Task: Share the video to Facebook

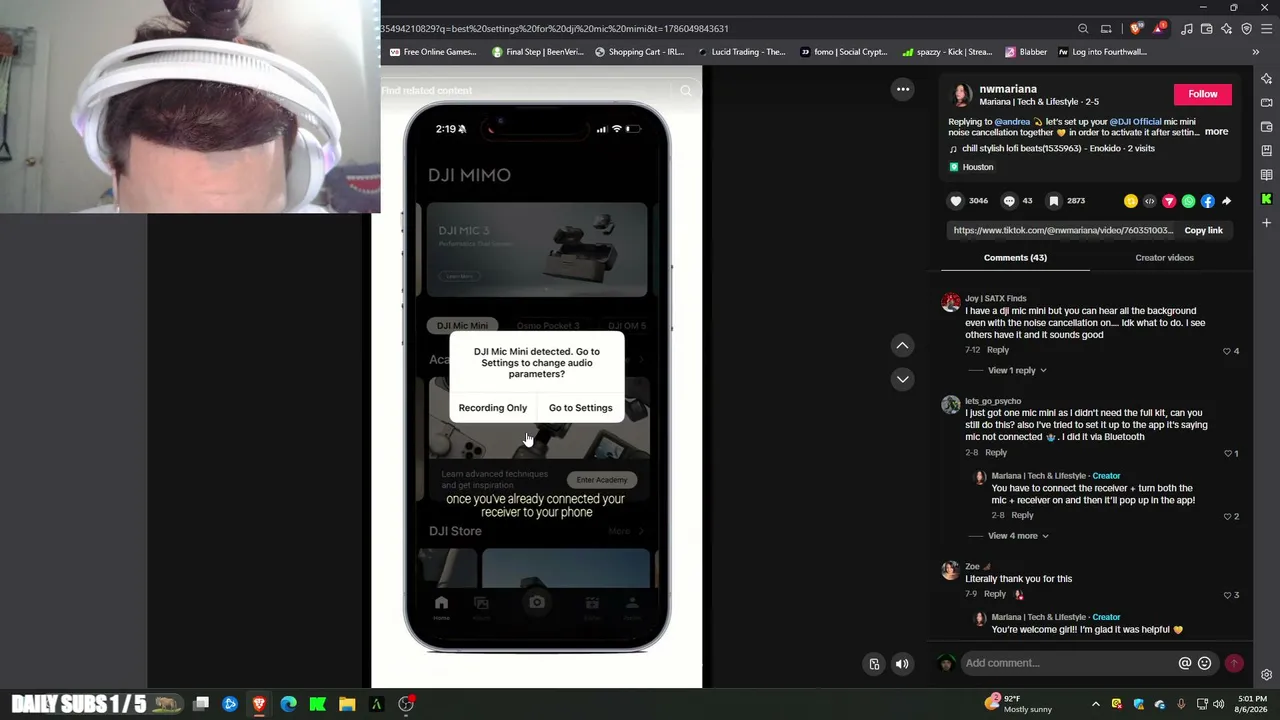Action: tap(1208, 201)
